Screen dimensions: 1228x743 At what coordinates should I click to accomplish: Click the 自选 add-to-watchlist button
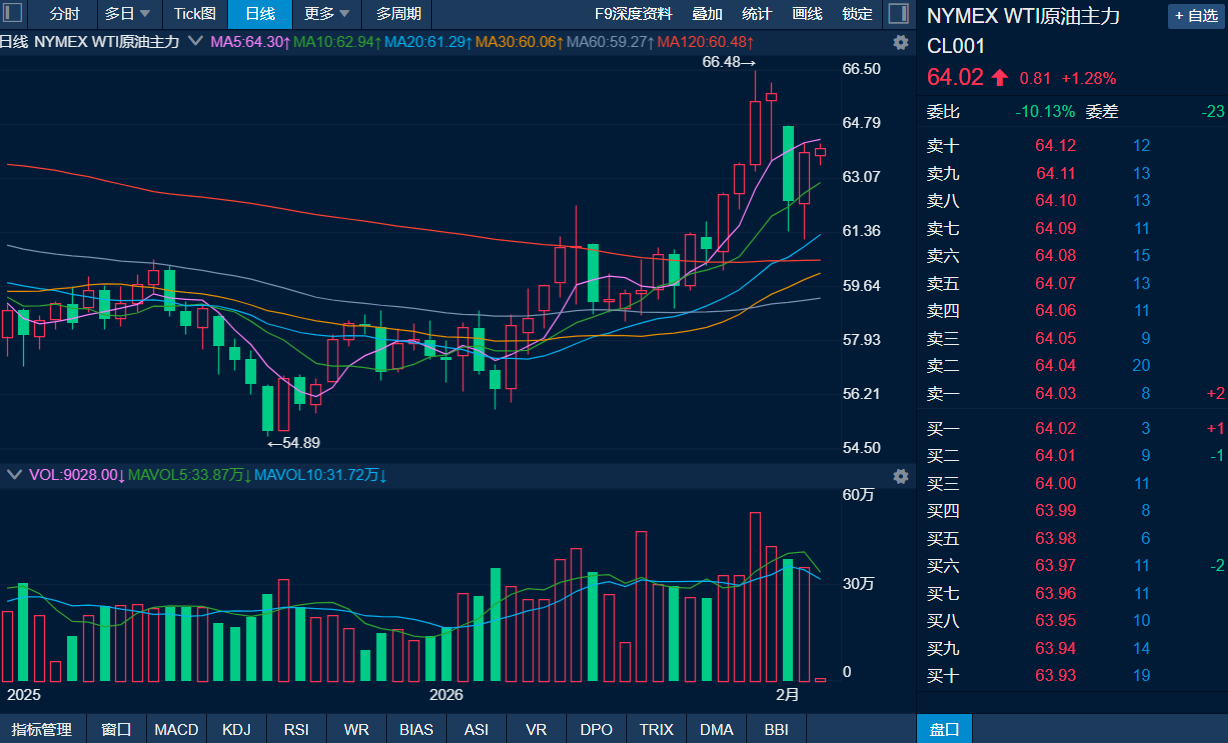1194,16
